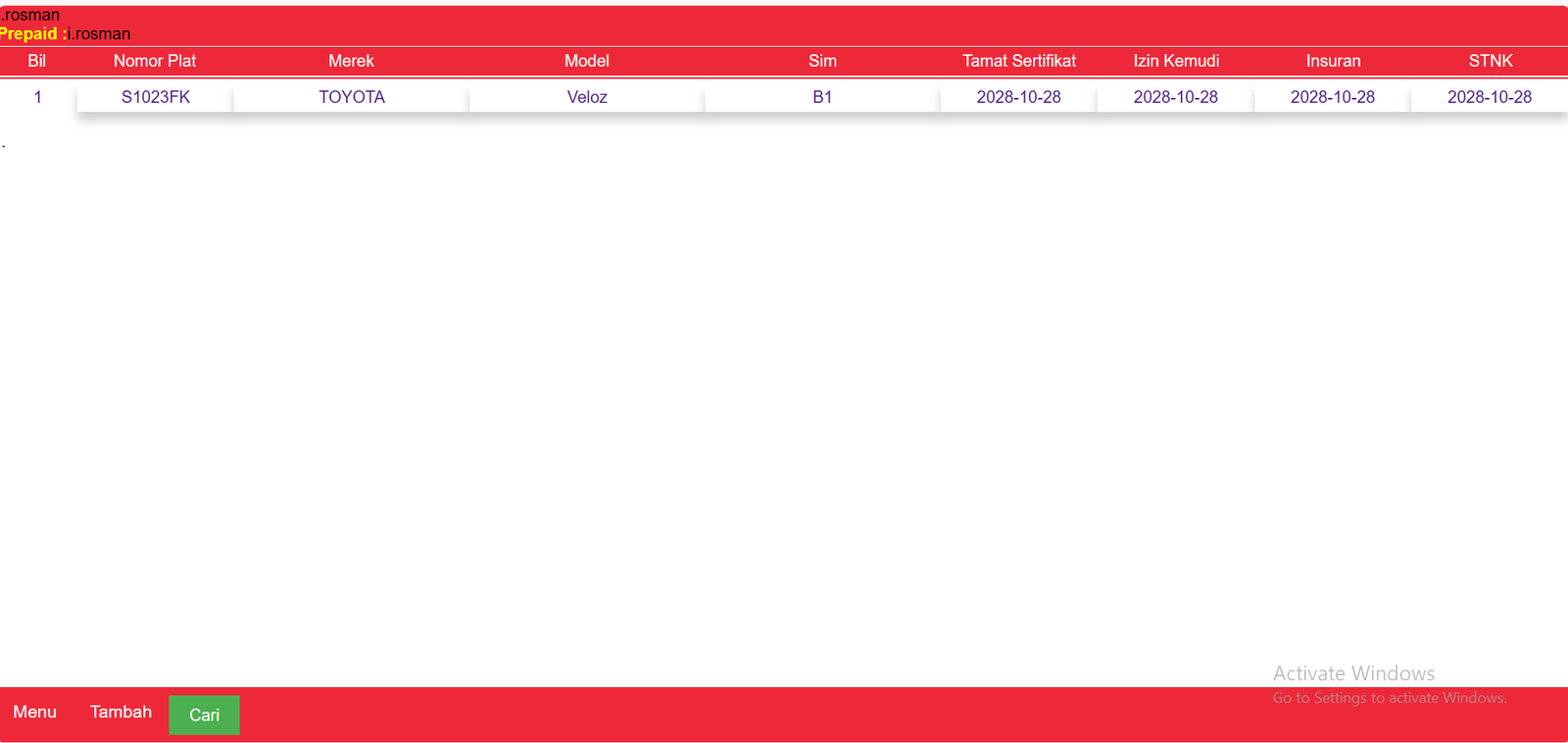Screen dimensions: 1568x743
Task: Click the green Cari button
Action: [204, 715]
